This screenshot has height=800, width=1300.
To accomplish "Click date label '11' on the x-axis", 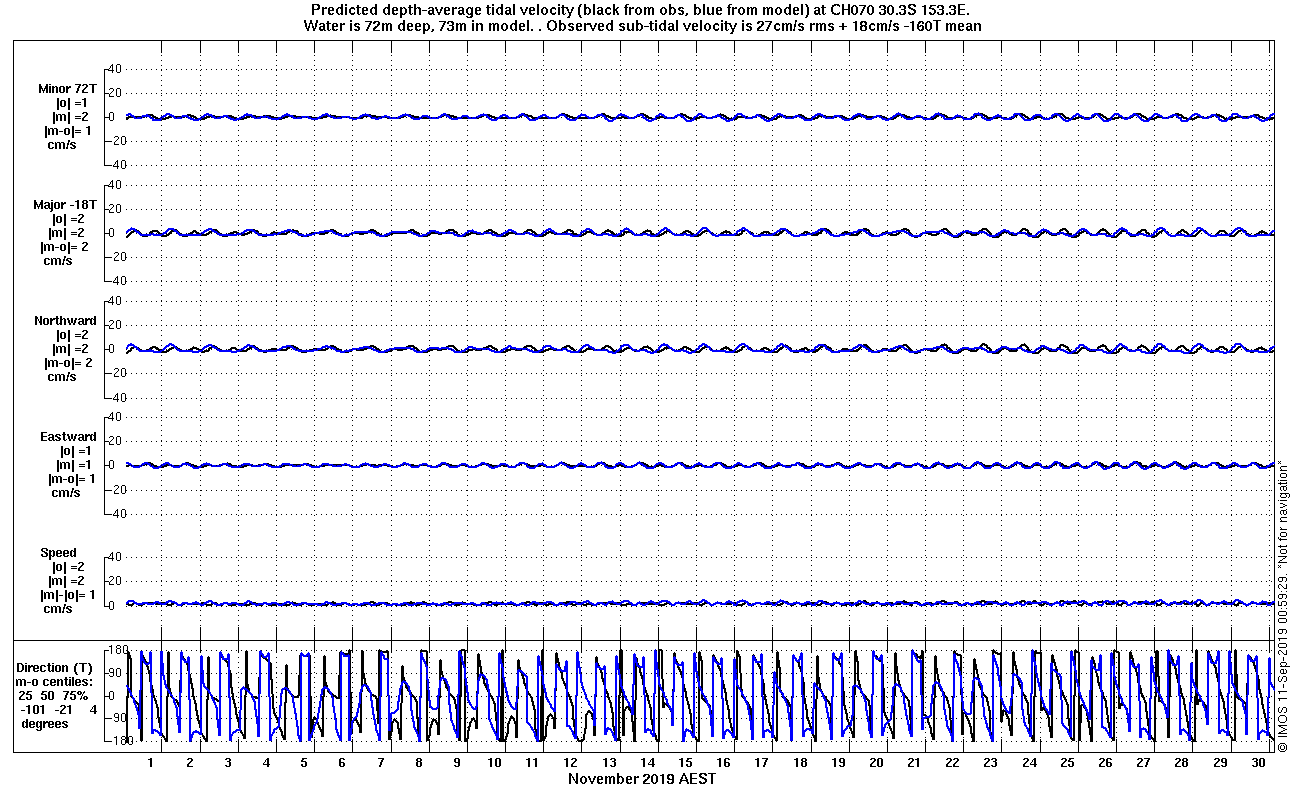I will click(x=533, y=762).
